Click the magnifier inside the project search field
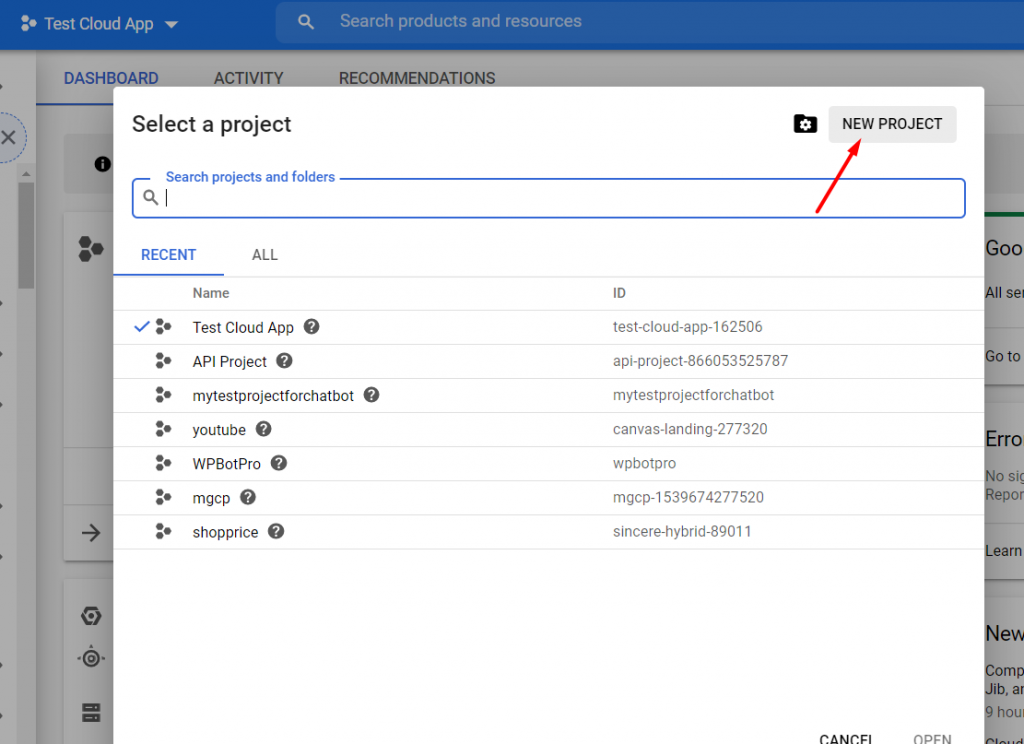The width and height of the screenshot is (1024, 744). point(151,198)
